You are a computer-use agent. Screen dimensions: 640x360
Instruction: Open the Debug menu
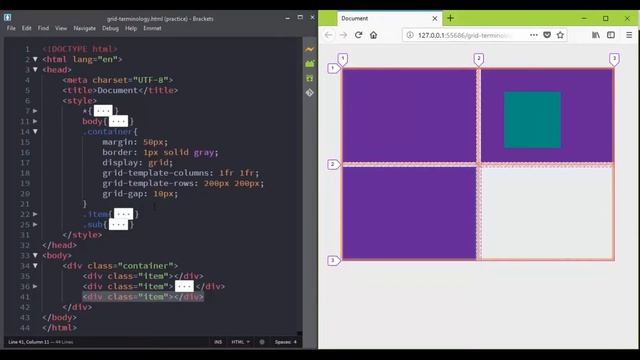[x=110, y=28]
